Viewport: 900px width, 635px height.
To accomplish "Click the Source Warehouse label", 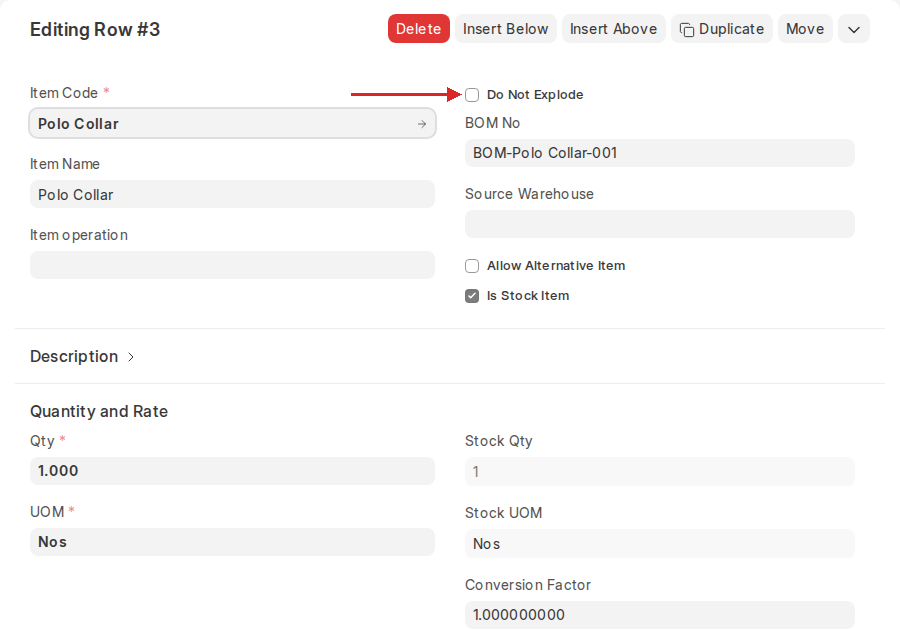I will [529, 194].
